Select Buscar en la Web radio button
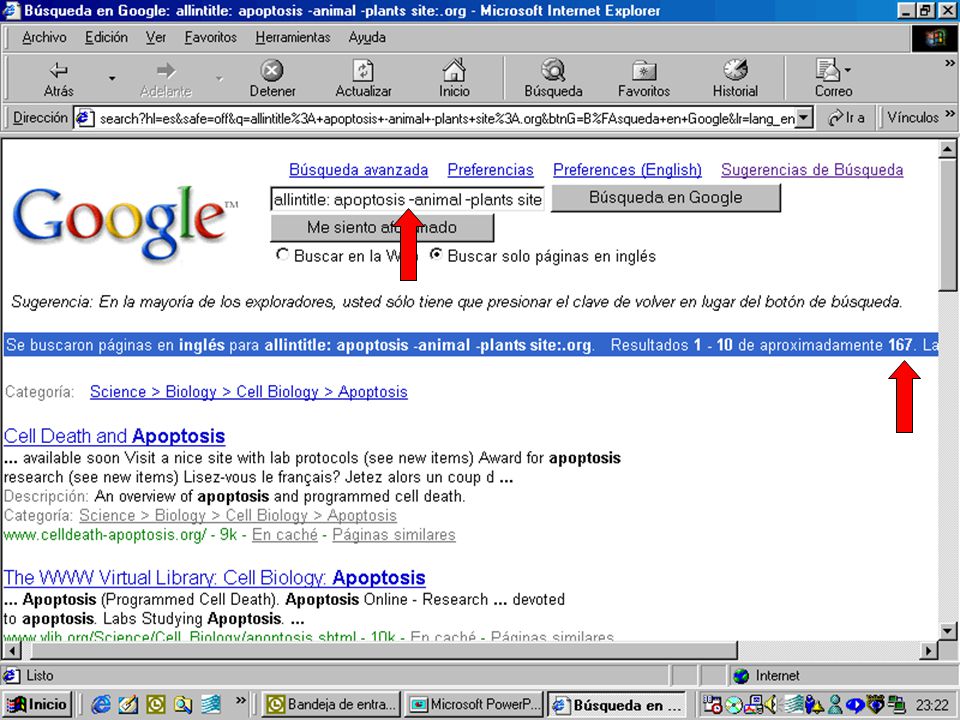 (x=282, y=254)
